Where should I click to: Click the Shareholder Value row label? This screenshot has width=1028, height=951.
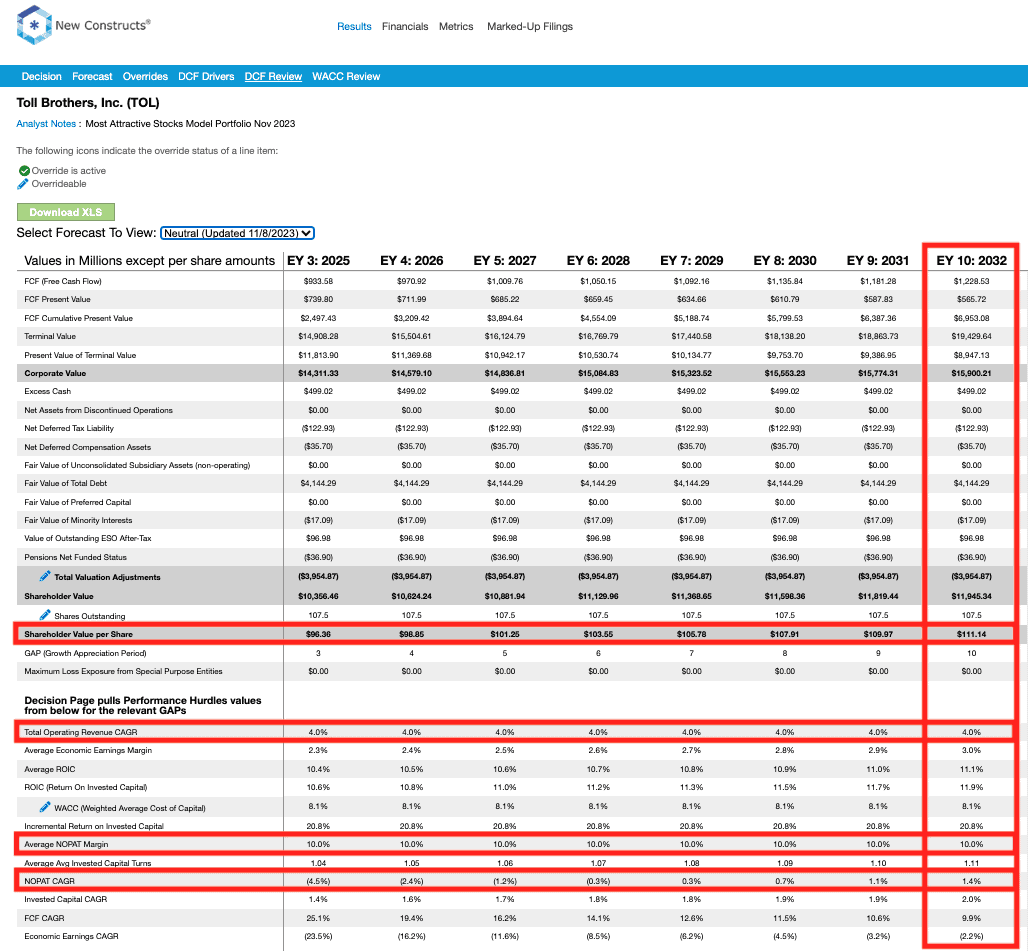click(x=59, y=596)
